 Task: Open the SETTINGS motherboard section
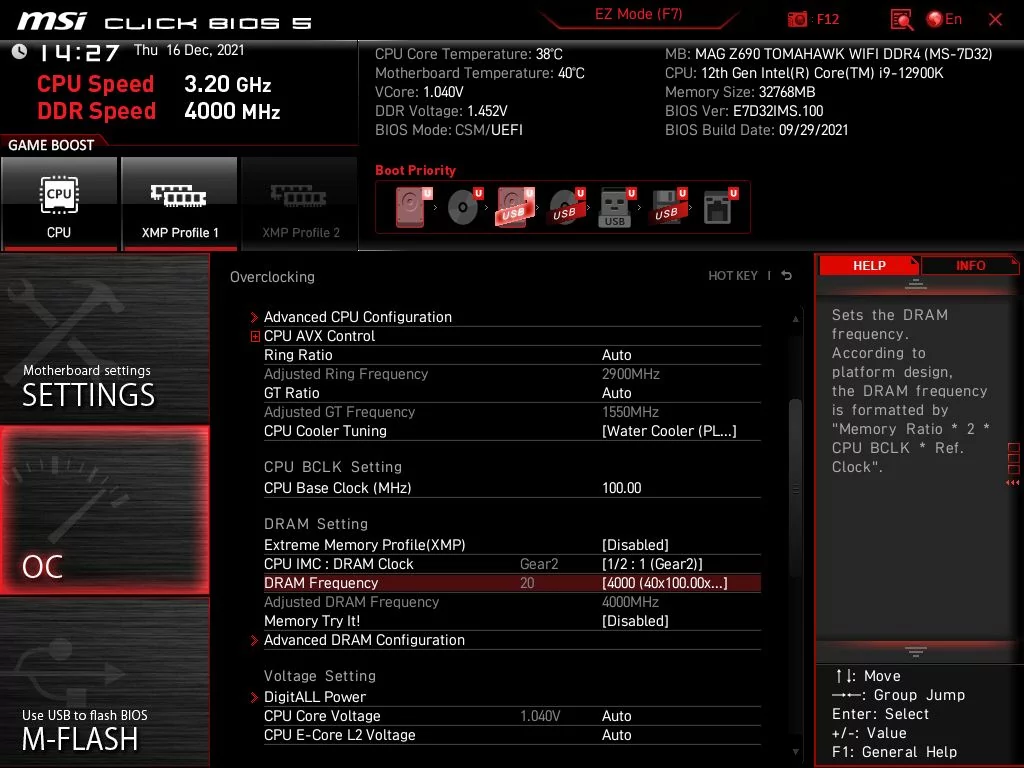coord(104,338)
